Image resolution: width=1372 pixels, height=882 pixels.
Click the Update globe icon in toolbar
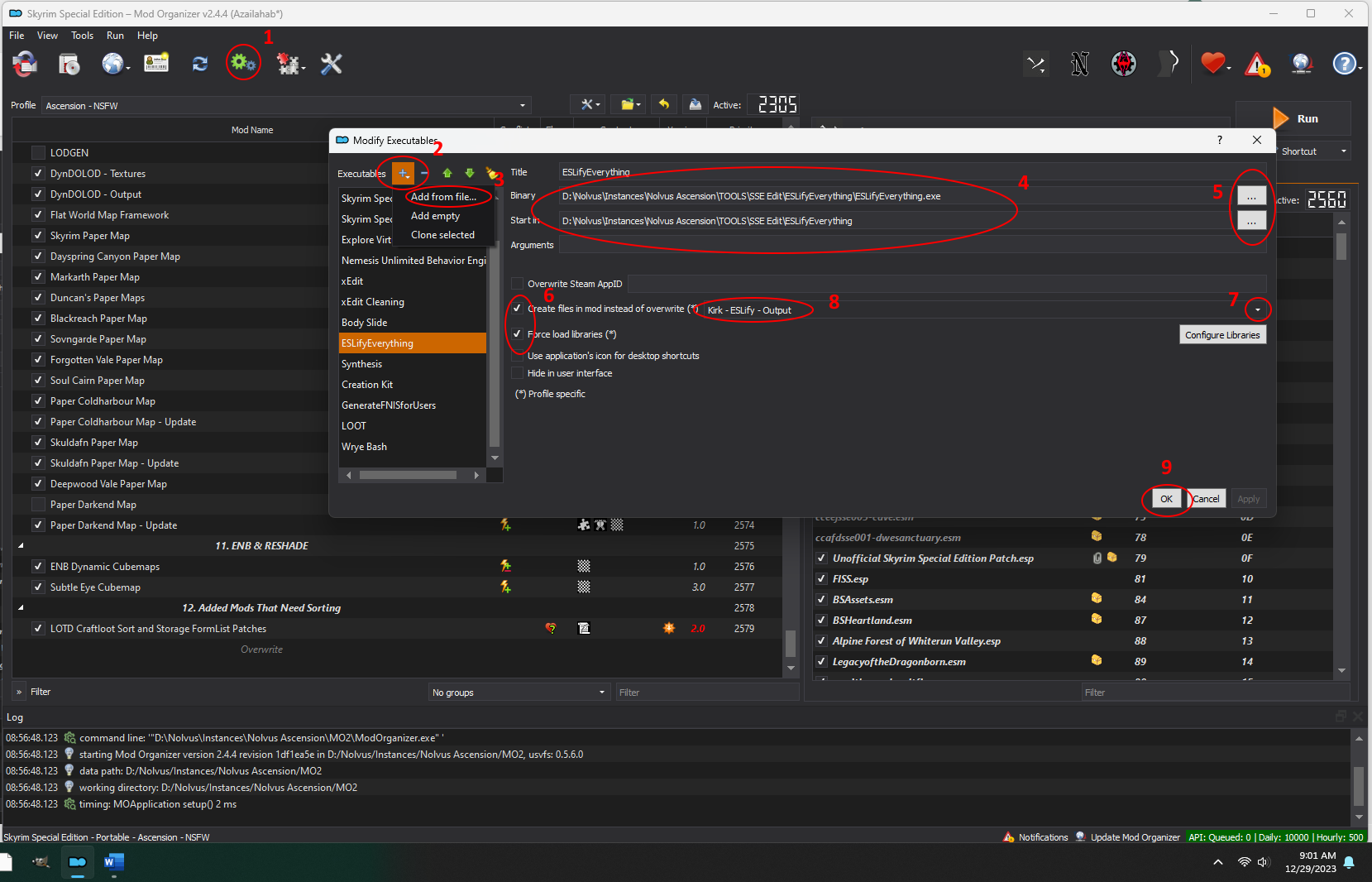[x=1302, y=64]
